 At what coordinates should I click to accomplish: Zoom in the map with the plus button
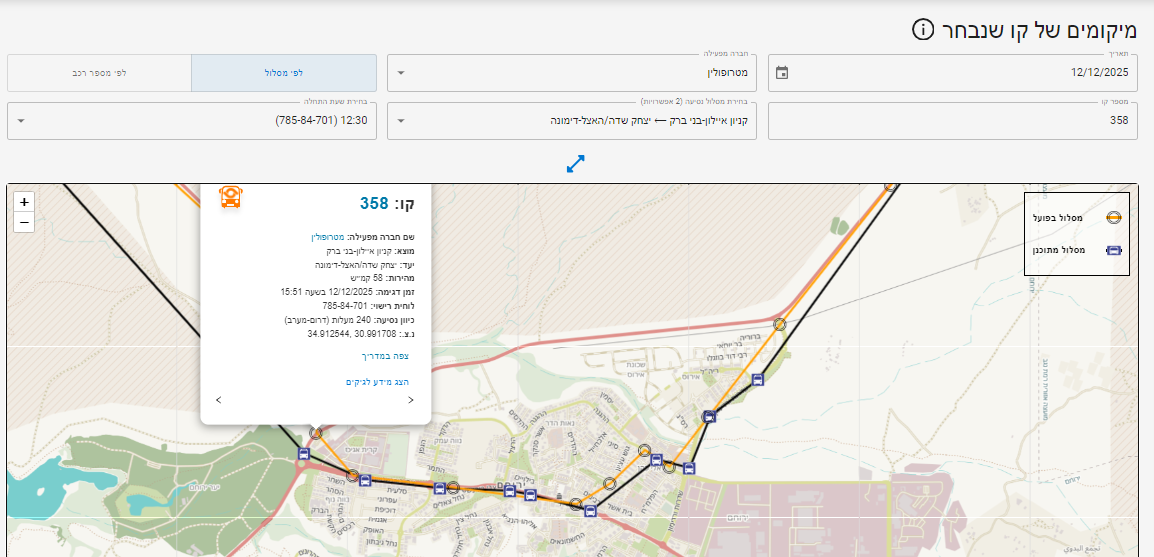(24, 202)
